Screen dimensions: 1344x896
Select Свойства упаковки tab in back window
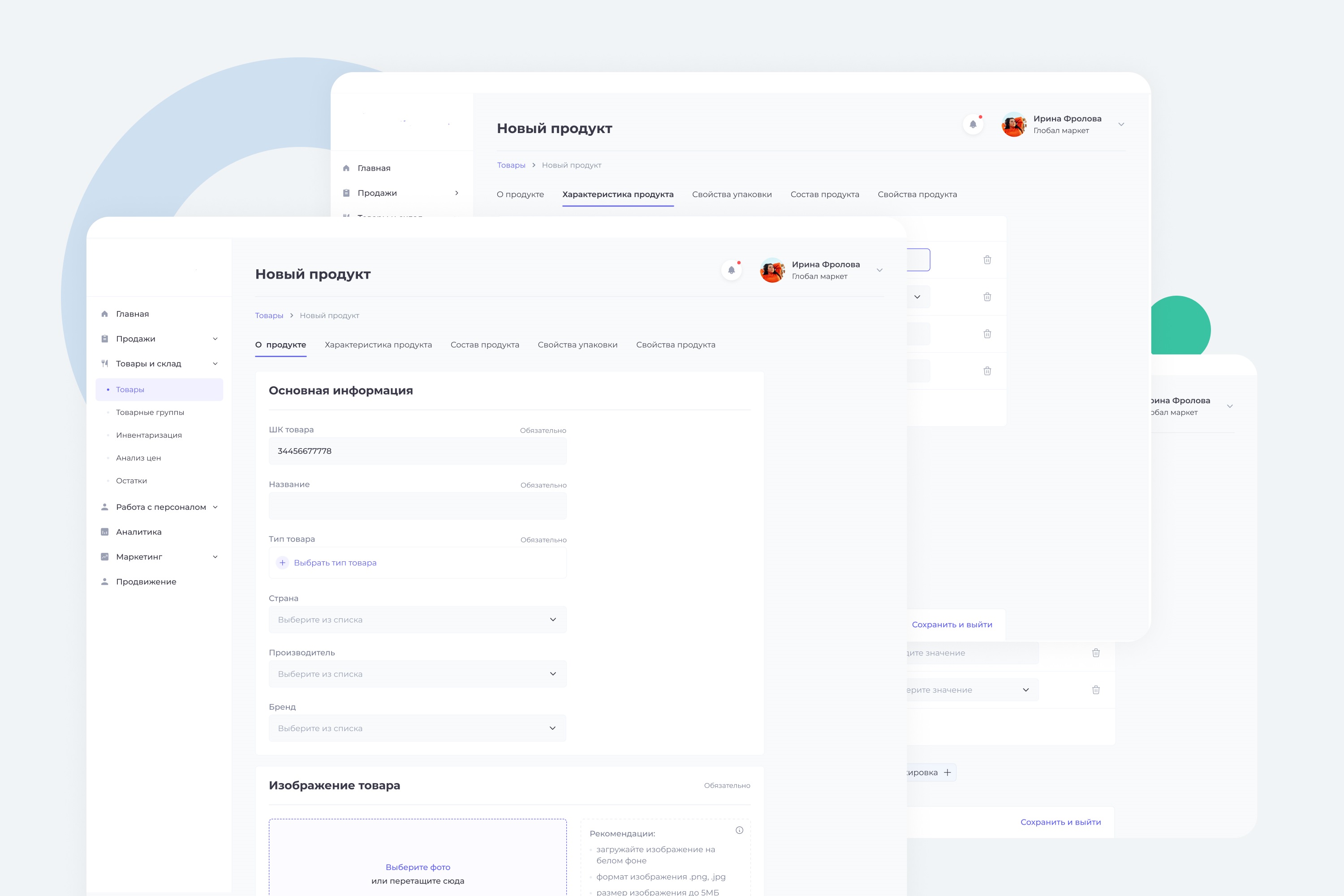(x=732, y=194)
